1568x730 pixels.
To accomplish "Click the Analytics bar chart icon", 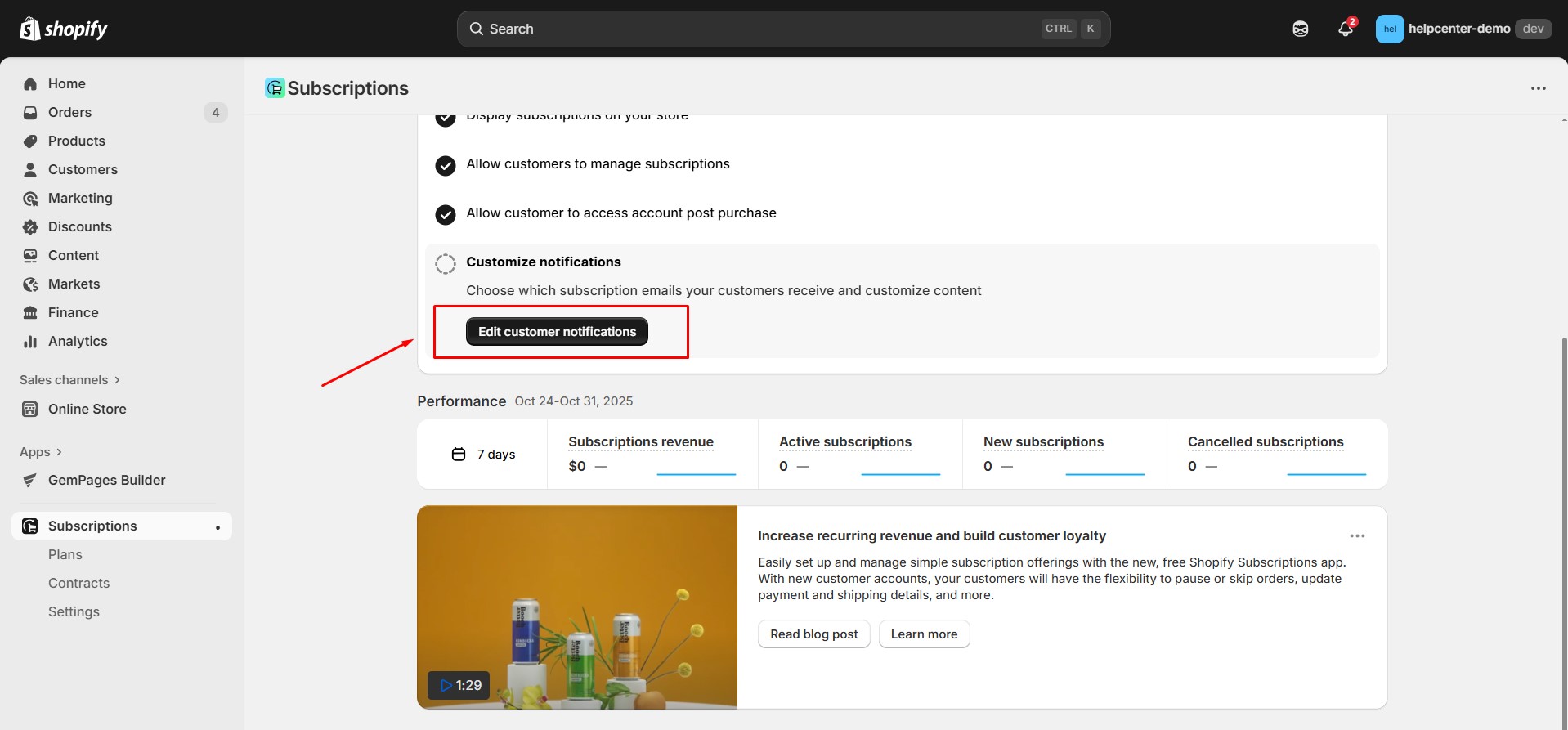I will tap(30, 342).
